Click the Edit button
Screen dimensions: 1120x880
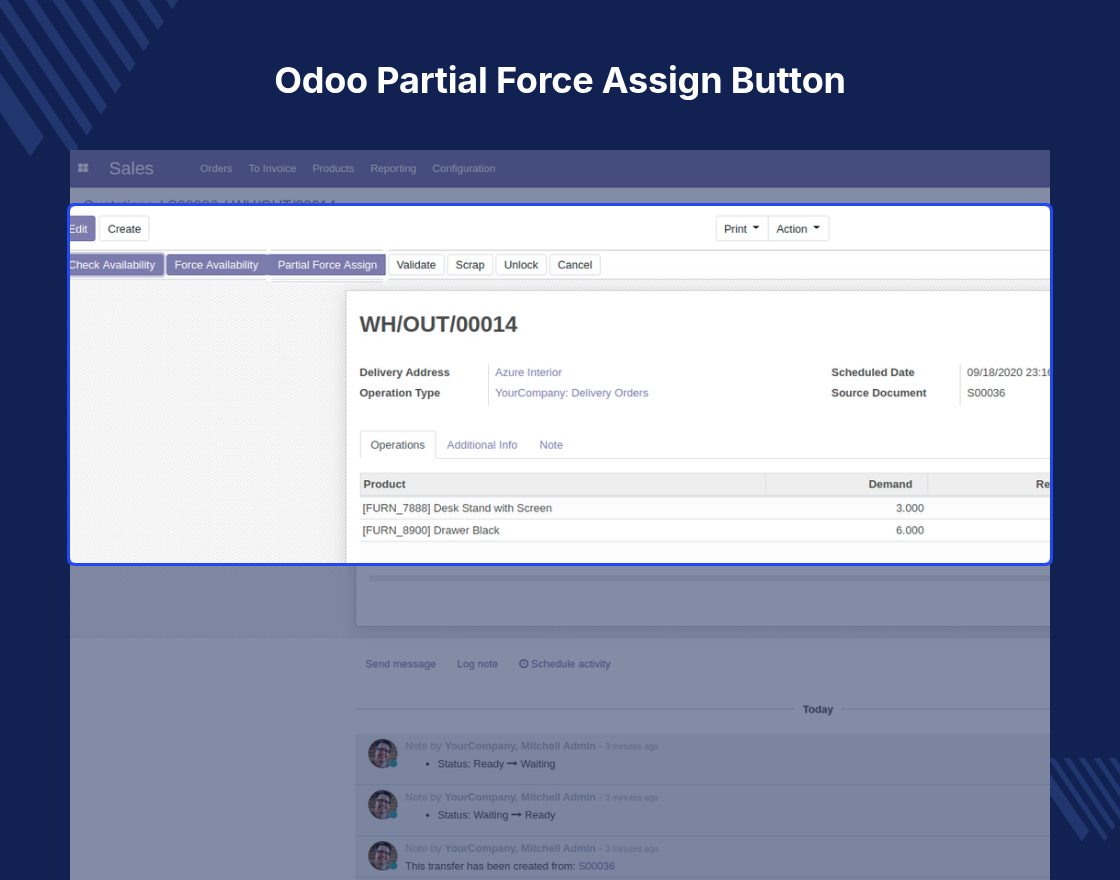81,229
